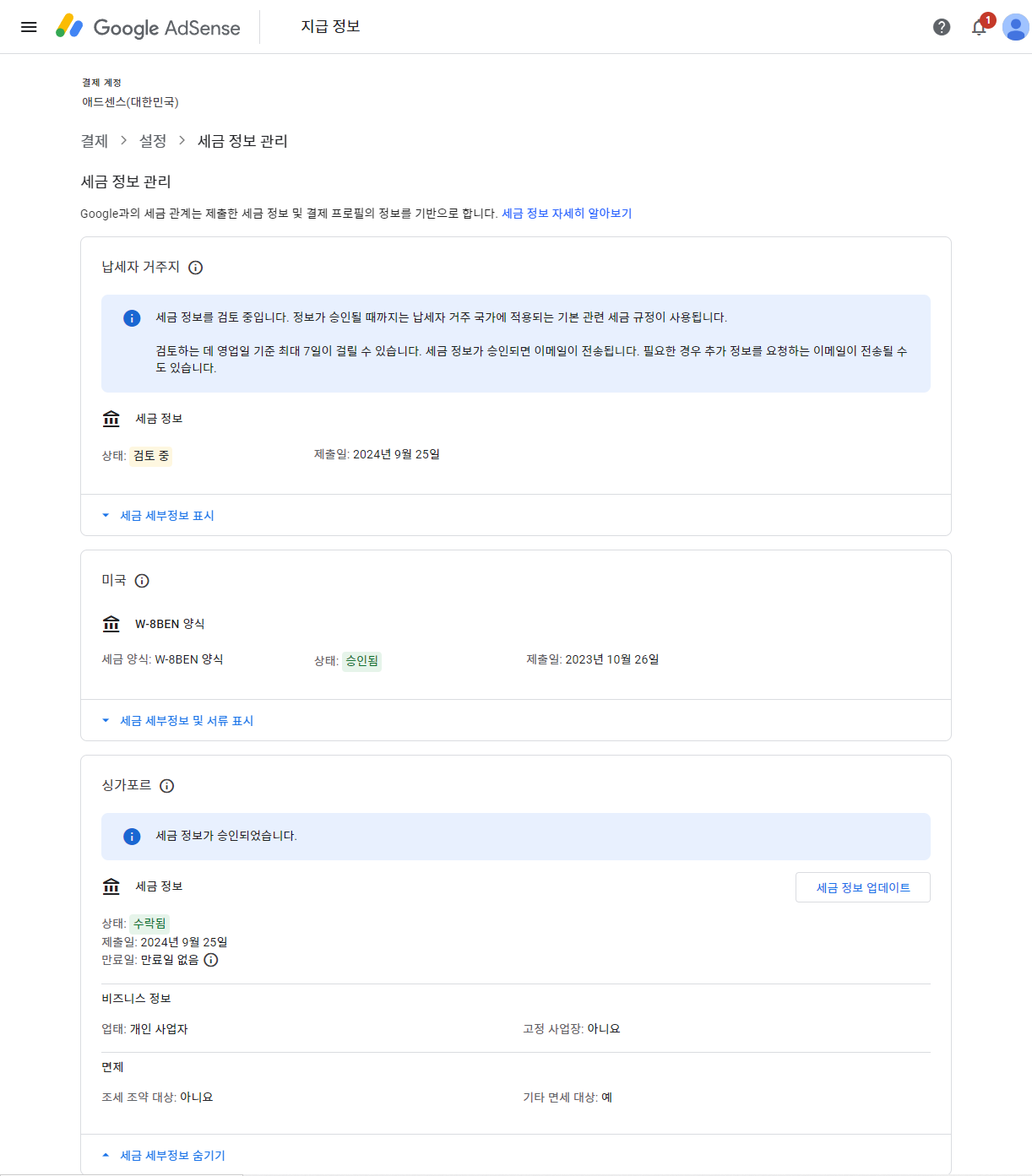Click the info icon next to 미국
This screenshot has width=1032, height=1176.
(x=143, y=581)
